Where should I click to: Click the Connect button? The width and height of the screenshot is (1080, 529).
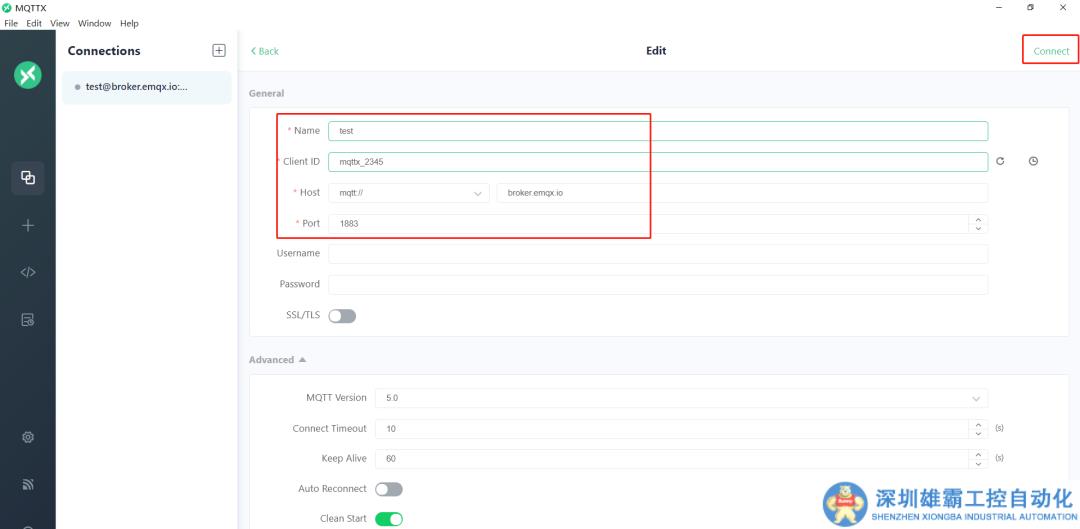1051,51
